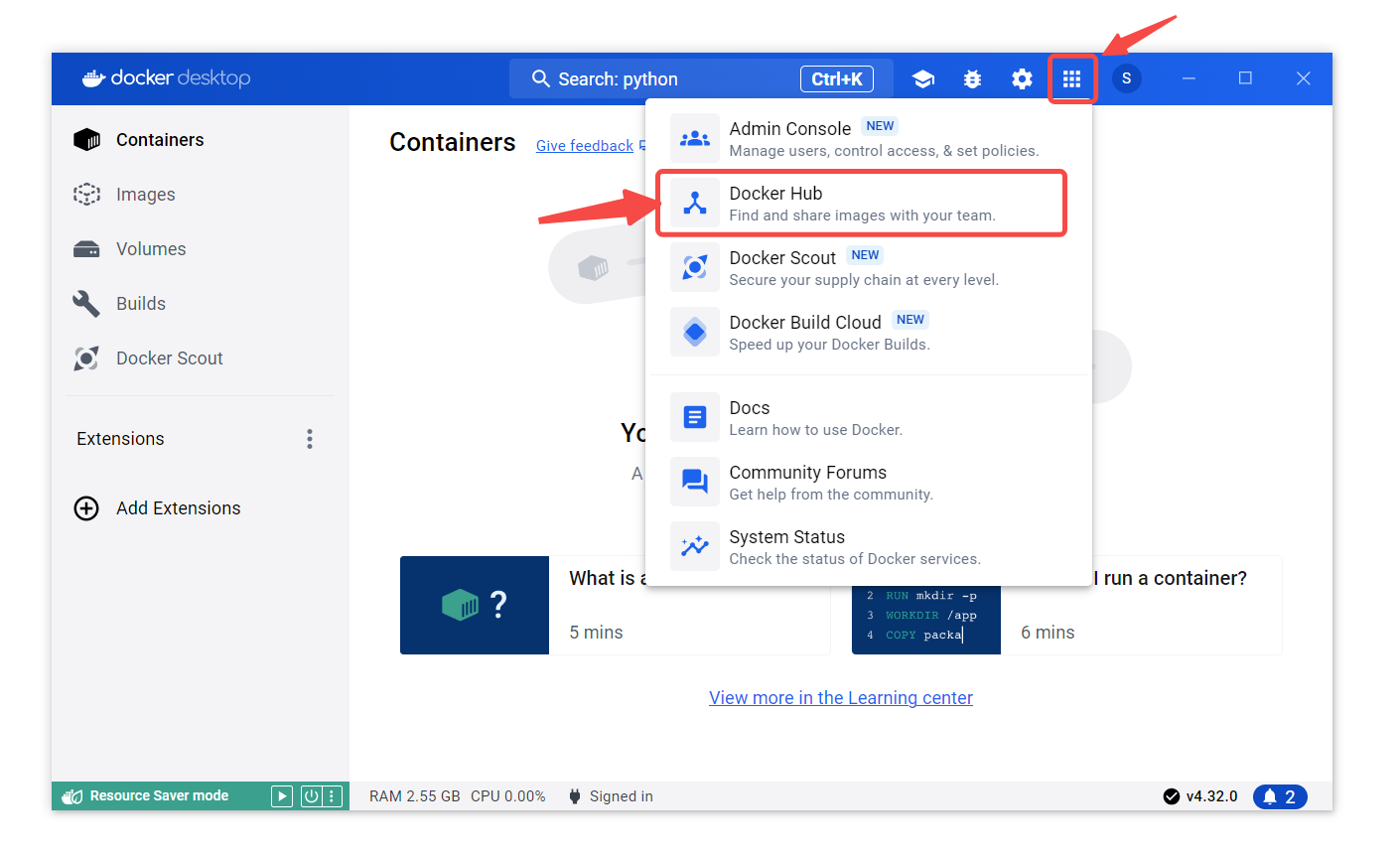Click the Admin Console people icon

695,138
